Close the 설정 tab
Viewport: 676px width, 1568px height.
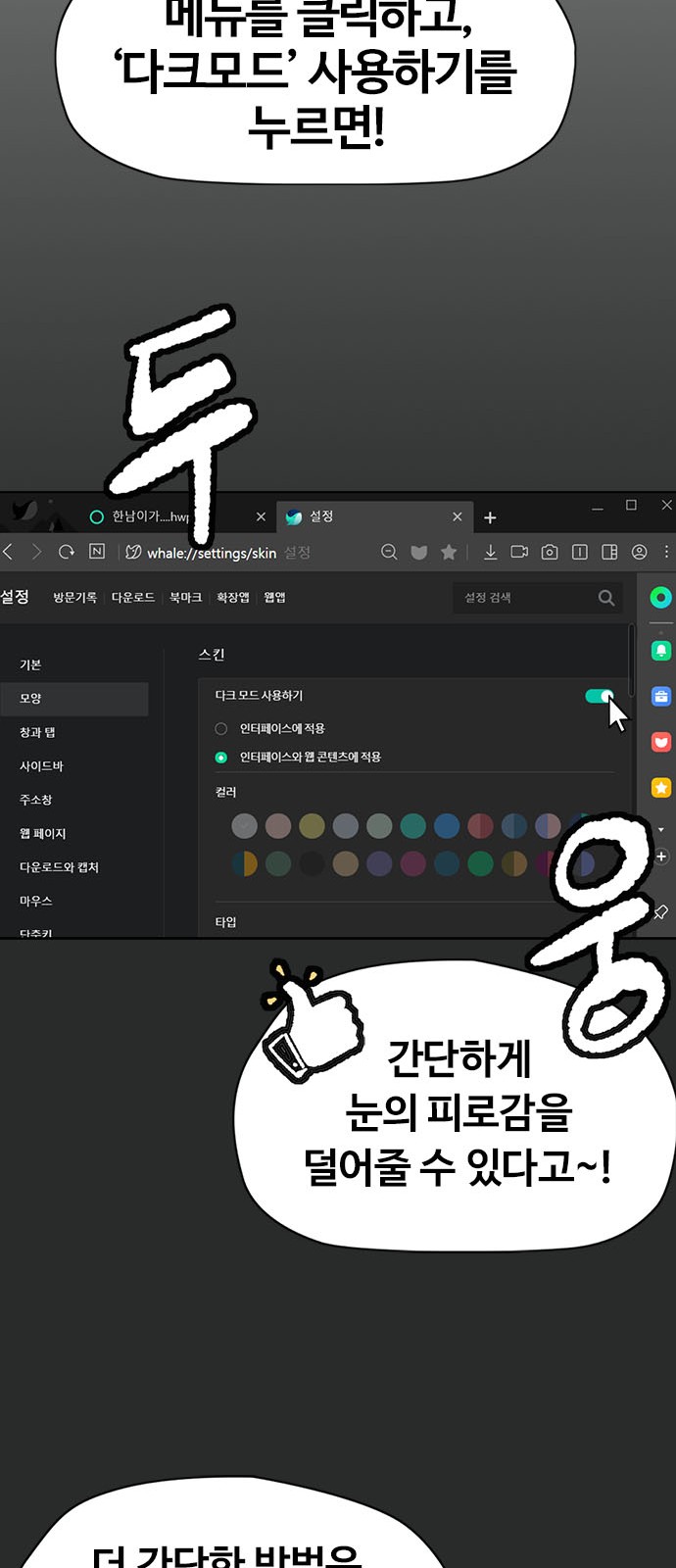[x=458, y=516]
